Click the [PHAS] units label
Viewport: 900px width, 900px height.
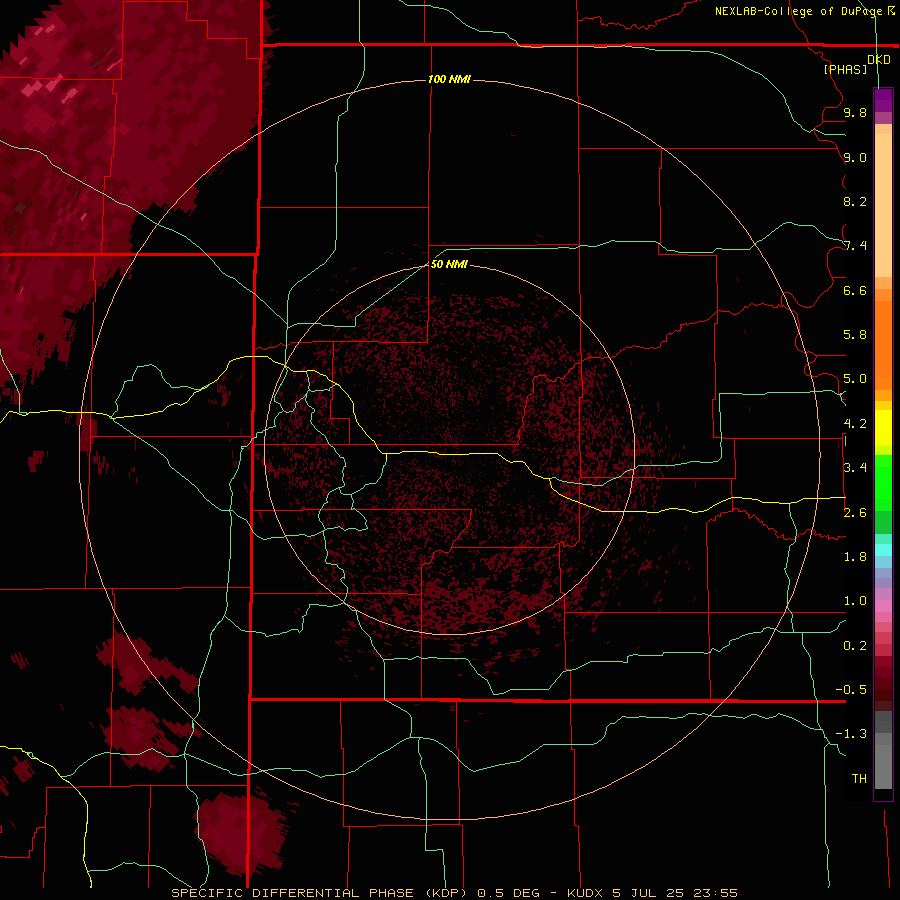pos(845,69)
